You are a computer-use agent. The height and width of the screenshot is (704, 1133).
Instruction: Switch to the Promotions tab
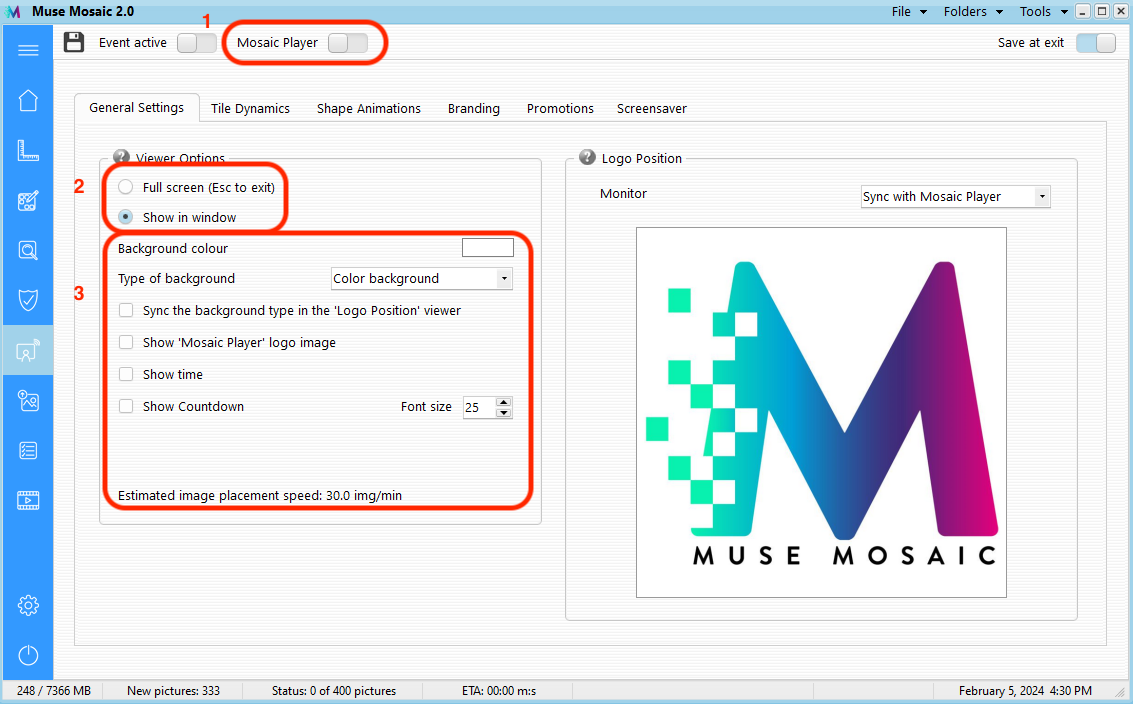560,108
